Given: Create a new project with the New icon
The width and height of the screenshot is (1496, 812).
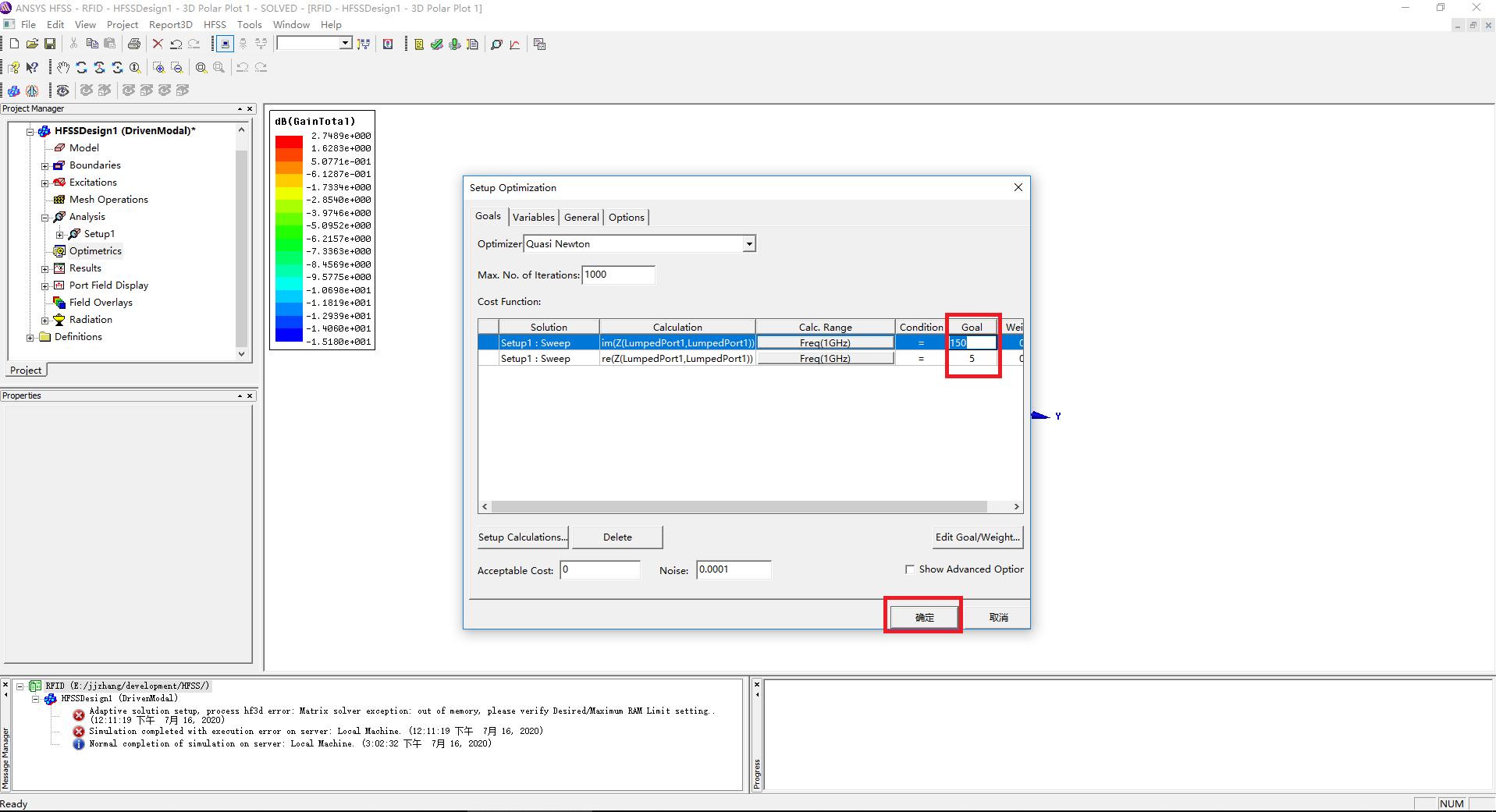Looking at the screenshot, I should [14, 44].
